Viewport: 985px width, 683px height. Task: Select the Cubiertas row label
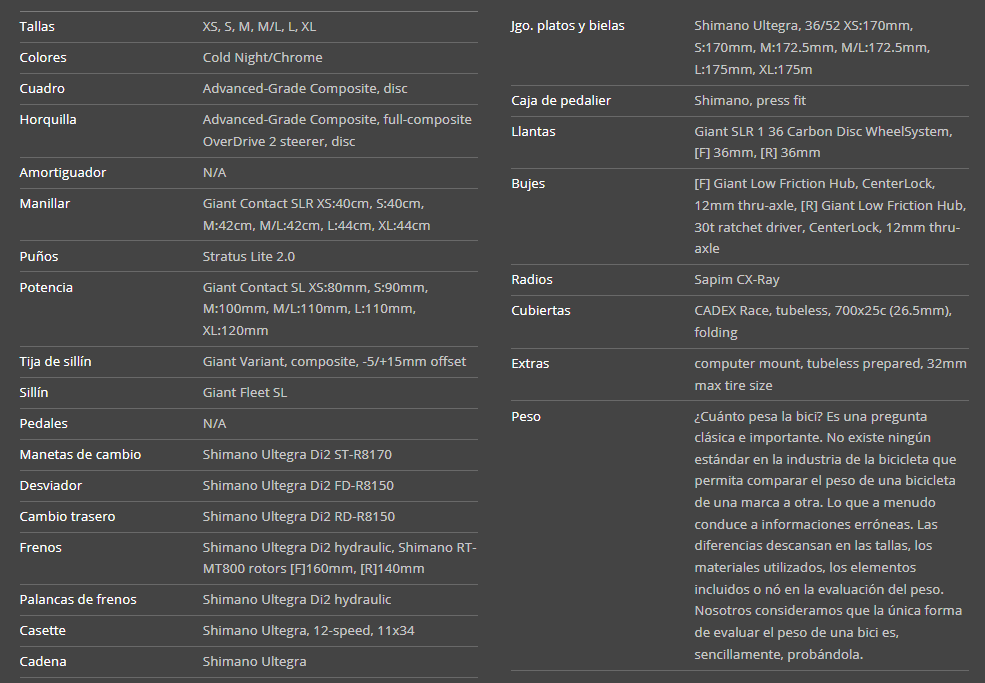541,310
